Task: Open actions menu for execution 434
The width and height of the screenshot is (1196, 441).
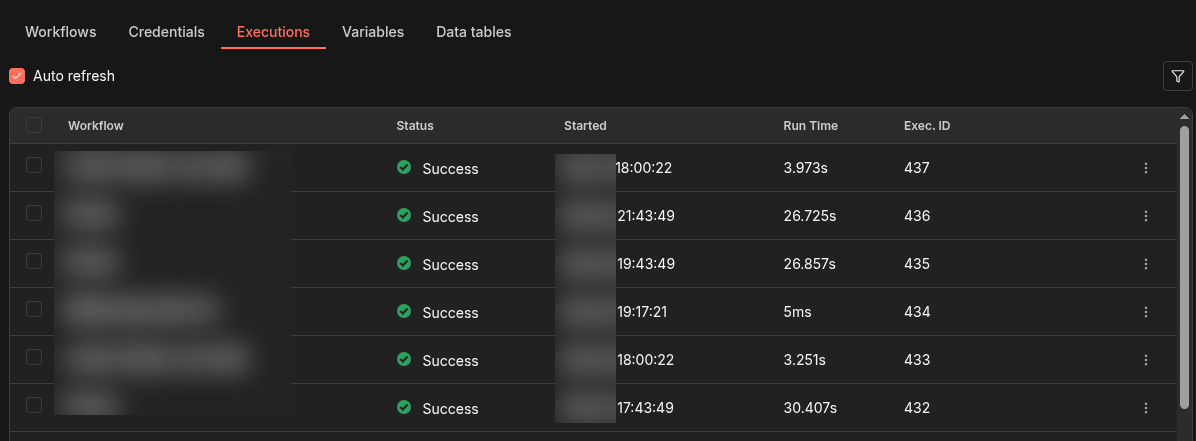Action: (x=1146, y=312)
